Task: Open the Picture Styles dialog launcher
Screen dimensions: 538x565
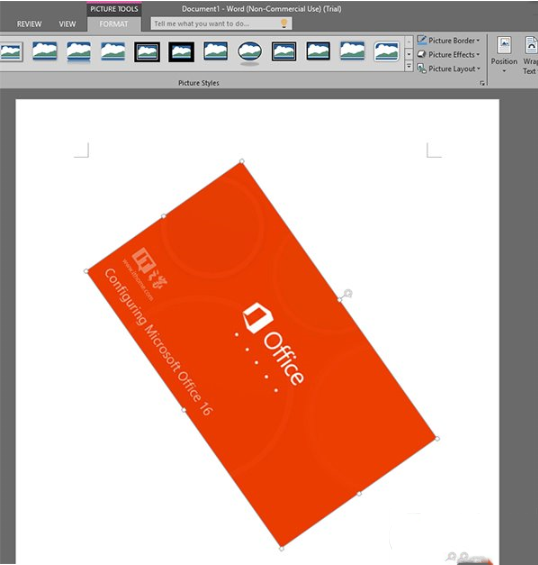Action: click(482, 83)
